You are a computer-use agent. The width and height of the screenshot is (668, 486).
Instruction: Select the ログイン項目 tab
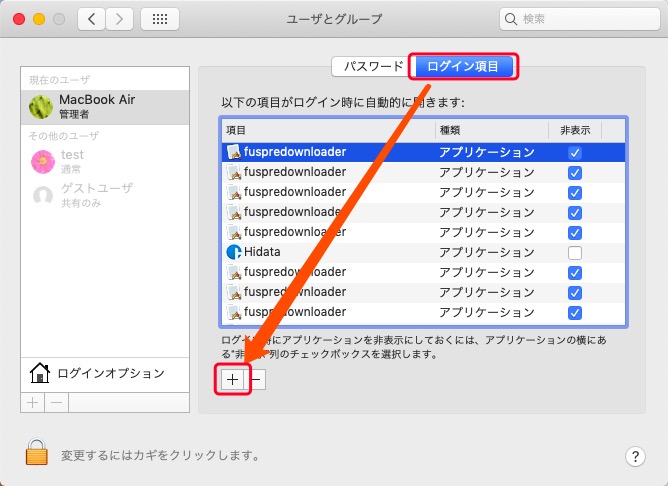click(x=463, y=66)
